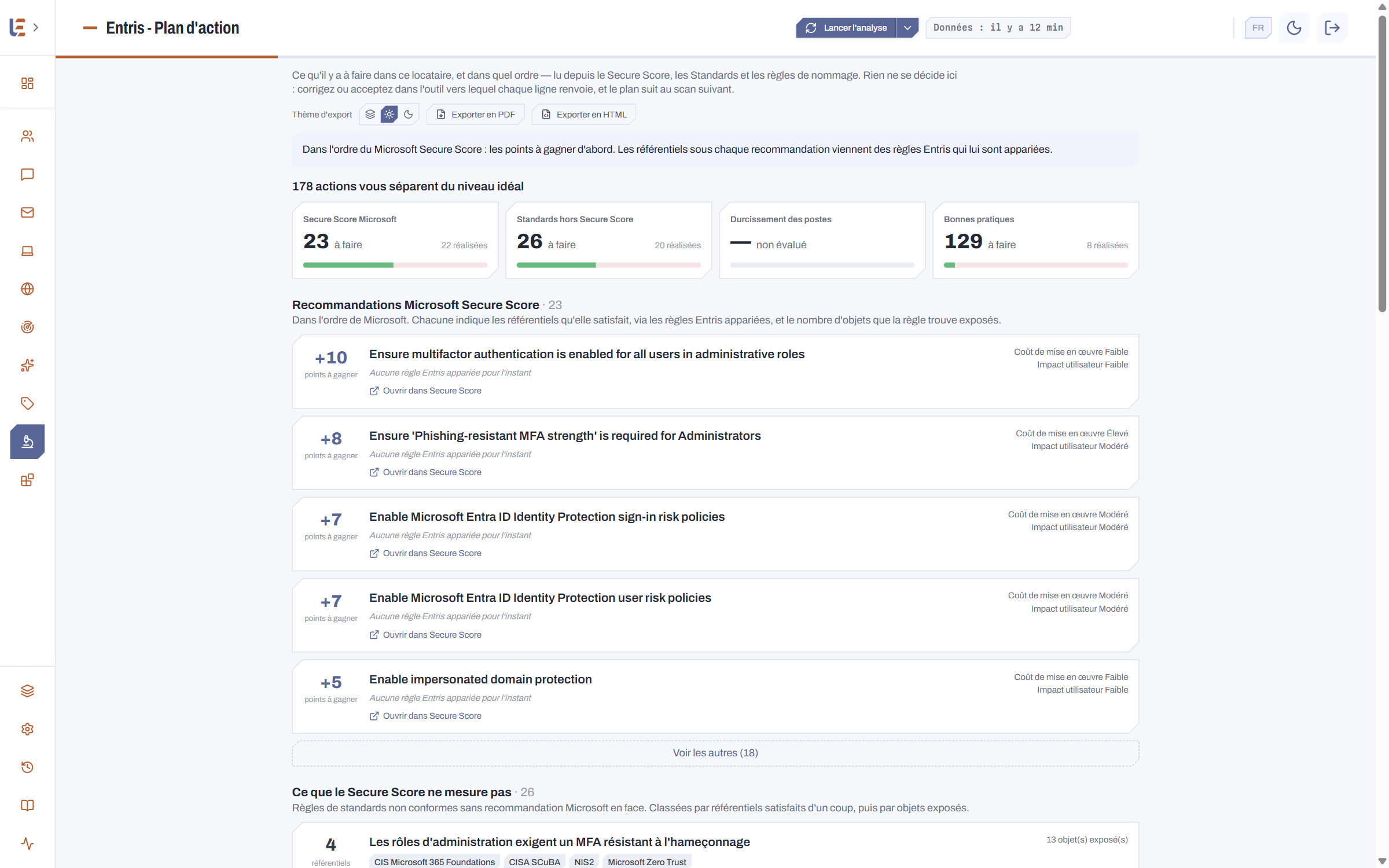Viewport: 1389px width, 868px height.
Task: Select the dark moon export theme
Action: [x=409, y=115]
